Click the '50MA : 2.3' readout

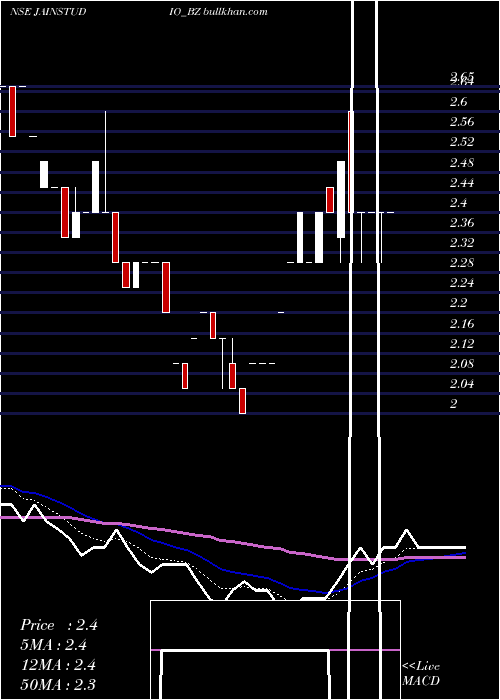[59, 684]
